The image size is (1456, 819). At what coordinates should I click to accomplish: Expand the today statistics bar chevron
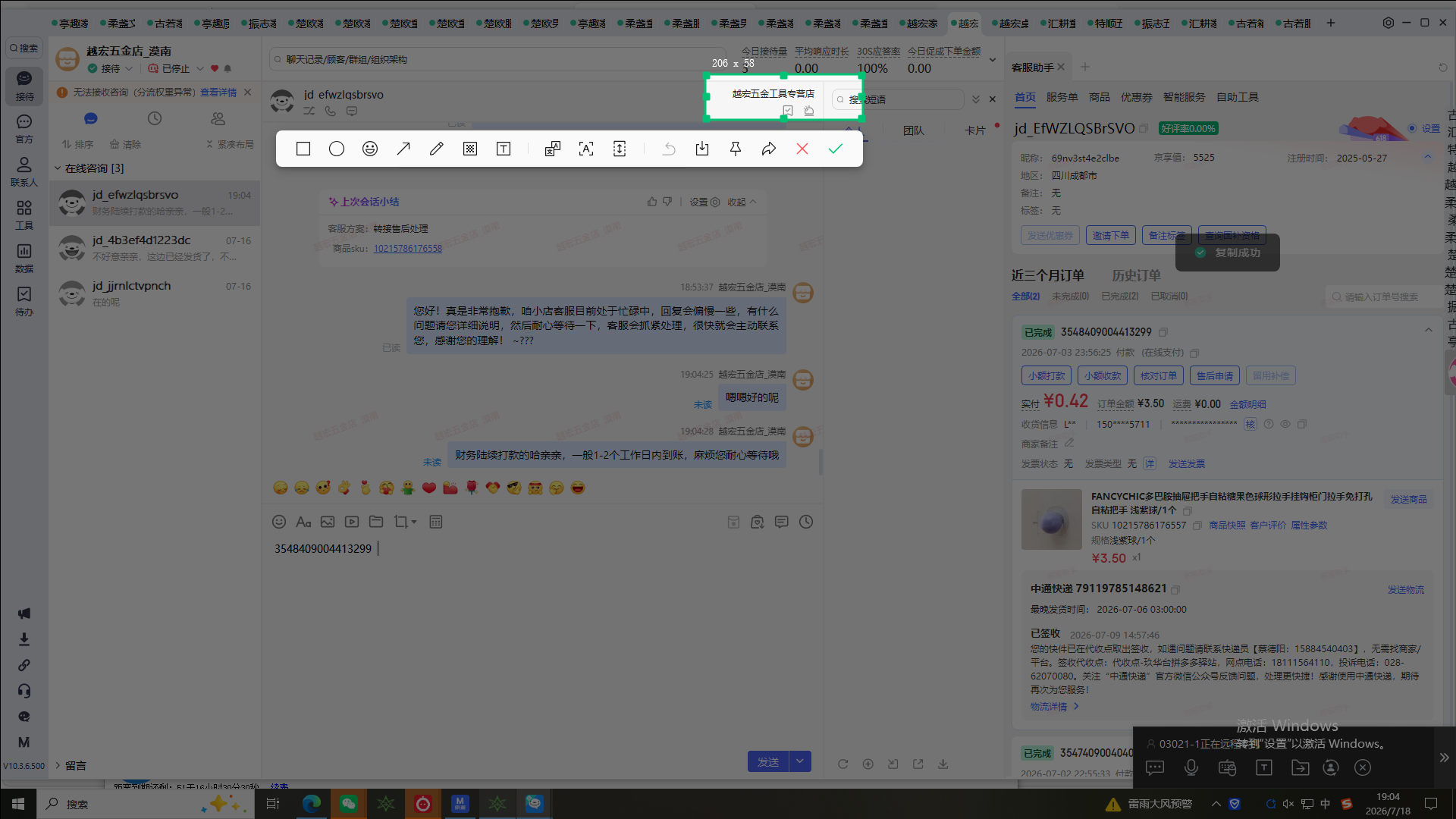(992, 60)
